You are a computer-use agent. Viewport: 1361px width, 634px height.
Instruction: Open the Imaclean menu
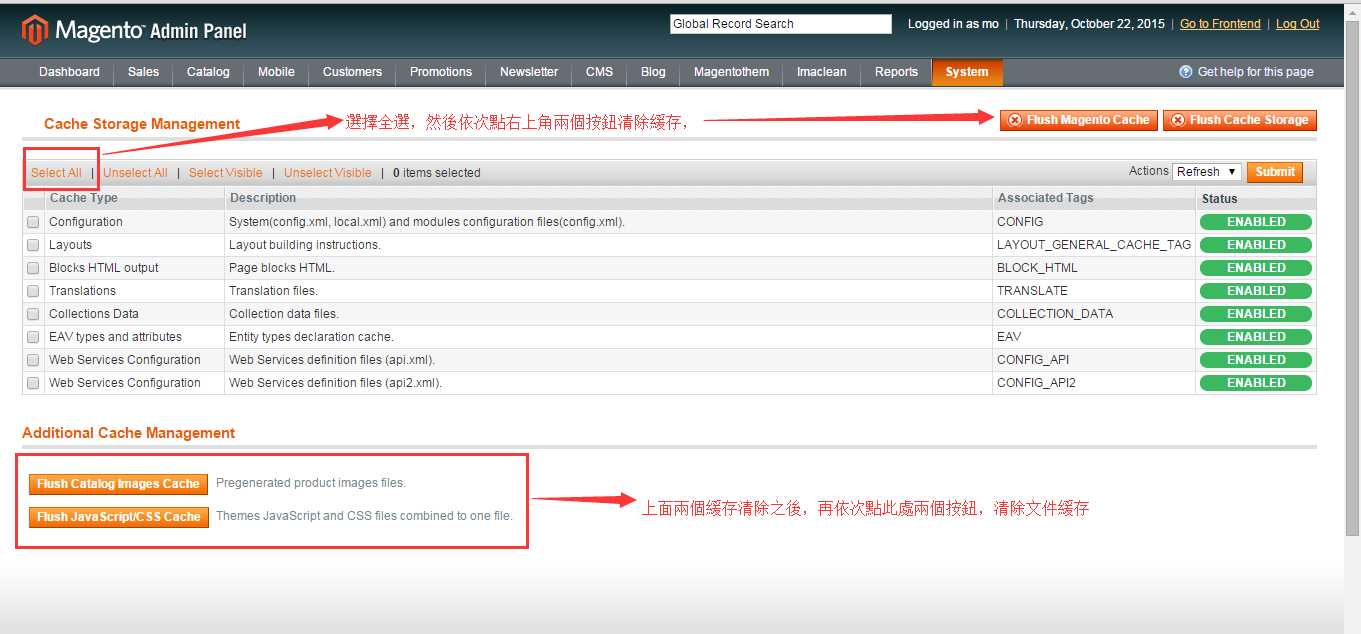(821, 72)
